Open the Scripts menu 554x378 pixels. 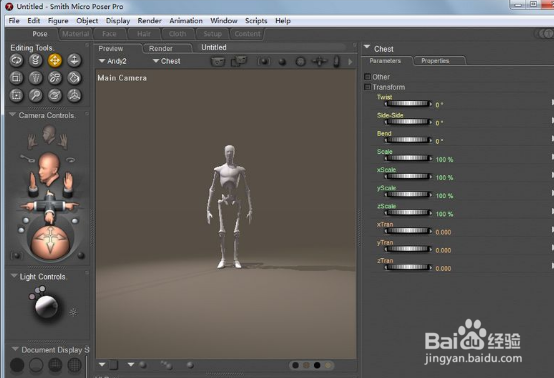(x=256, y=20)
